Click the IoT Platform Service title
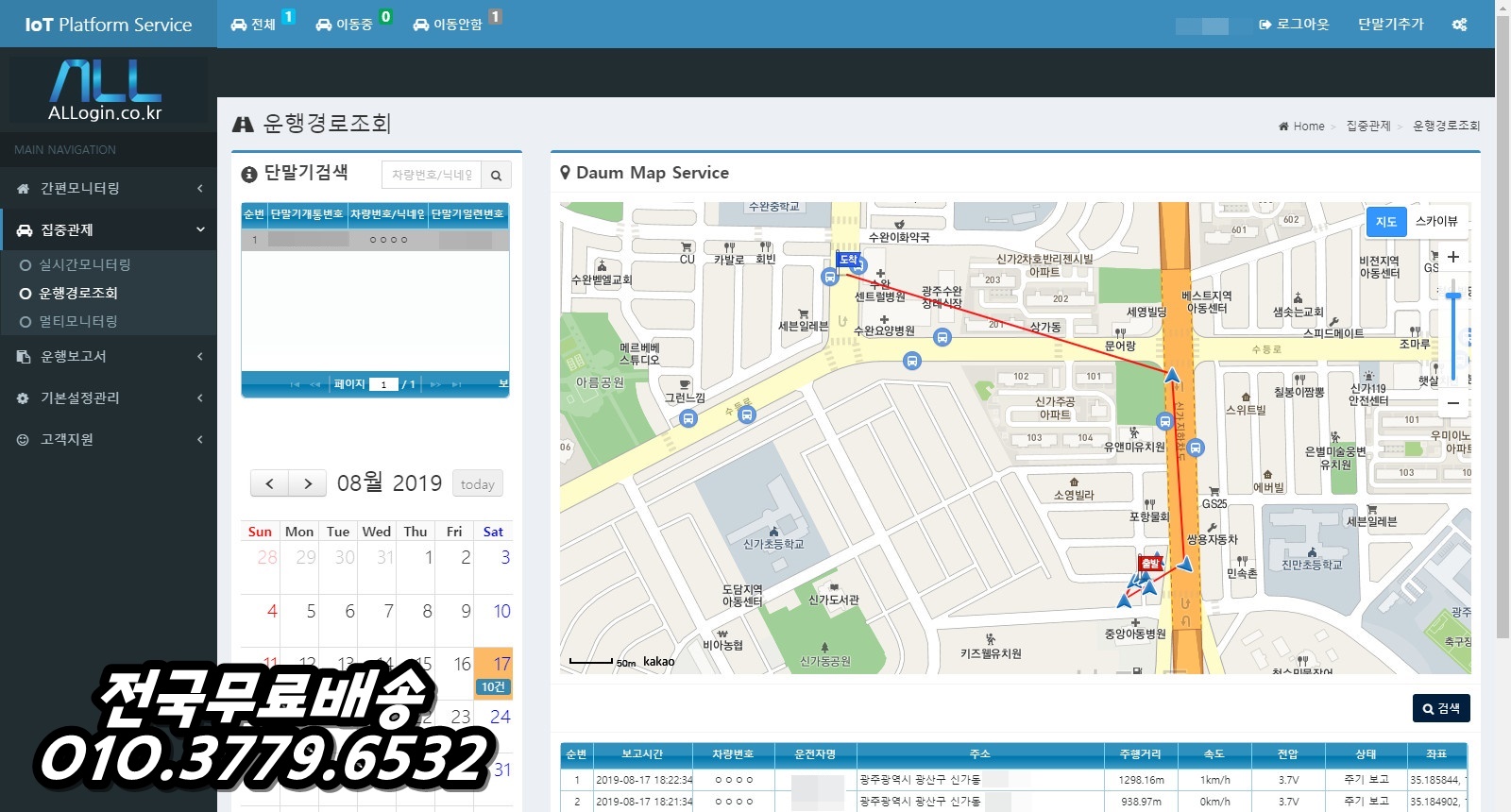This screenshot has width=1511, height=812. [x=109, y=25]
